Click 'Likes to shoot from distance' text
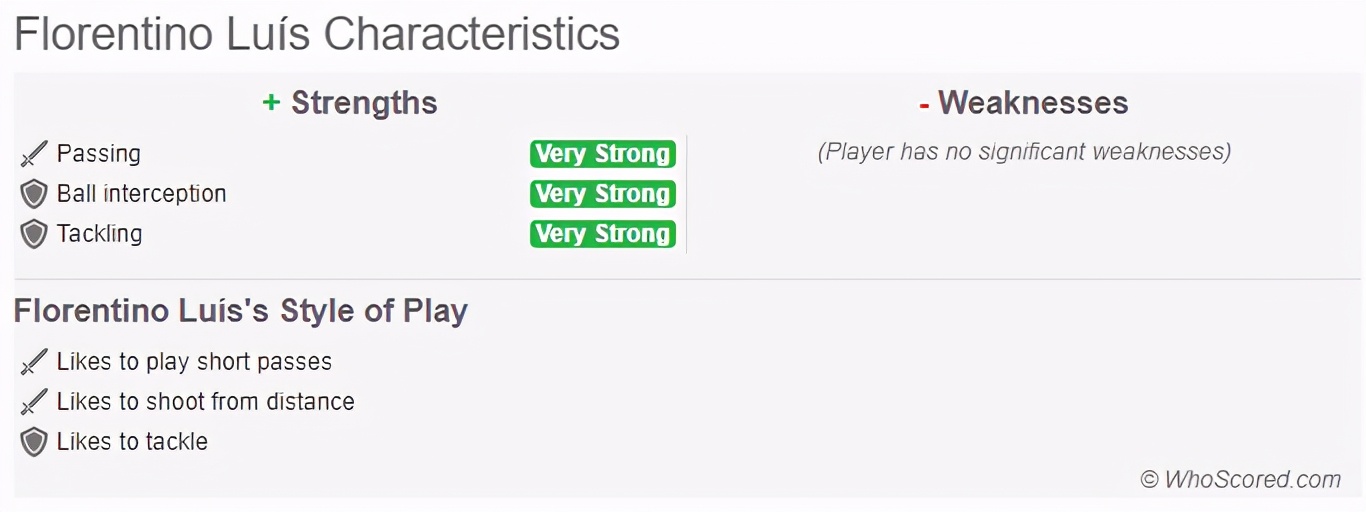The width and height of the screenshot is (1366, 512). click(205, 402)
